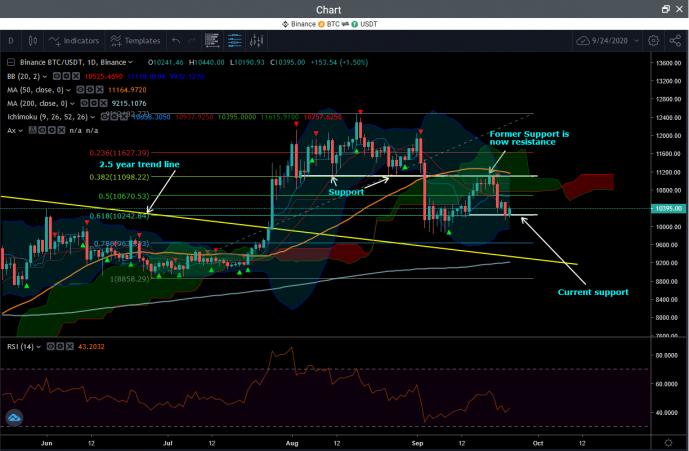Expand the RSI (14) dropdown arrow
689x451 pixels.
[39, 347]
